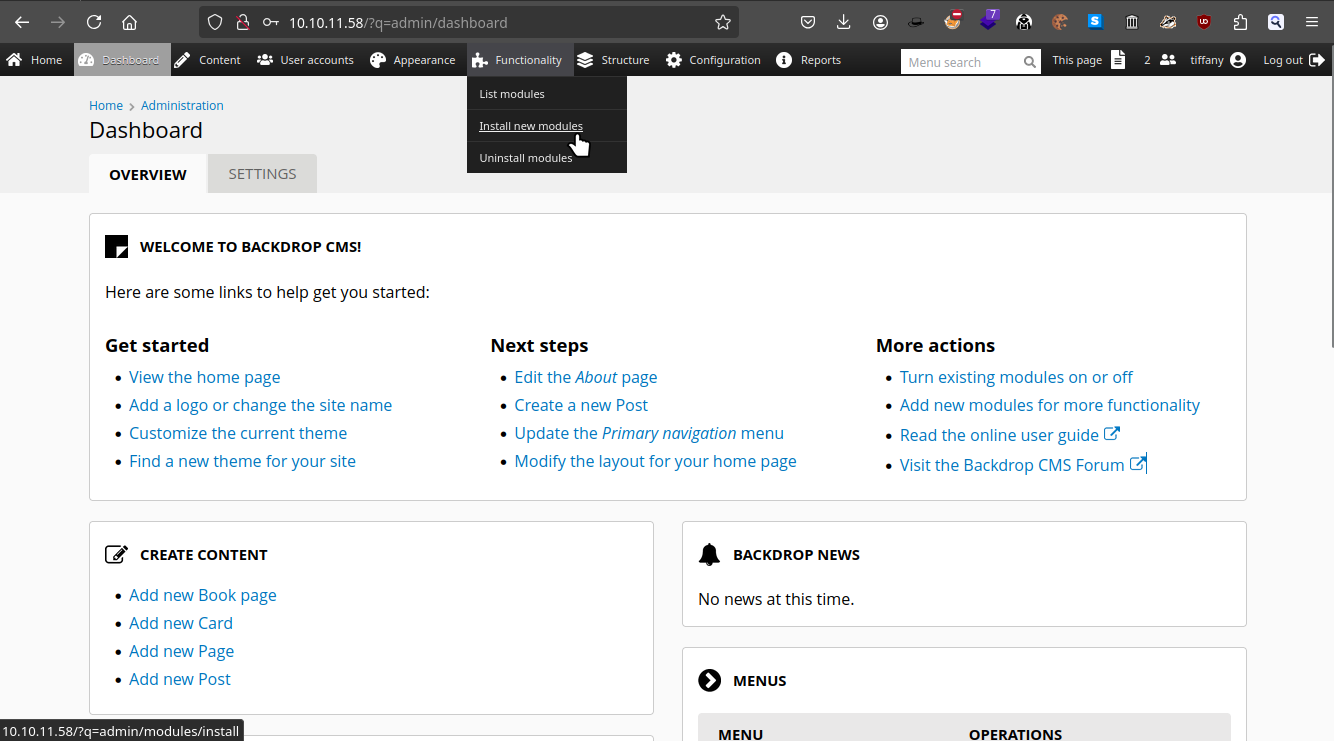Open the FoxyProxy fox extension icon
Screen dimensions: 1334x741
[x=952, y=21]
